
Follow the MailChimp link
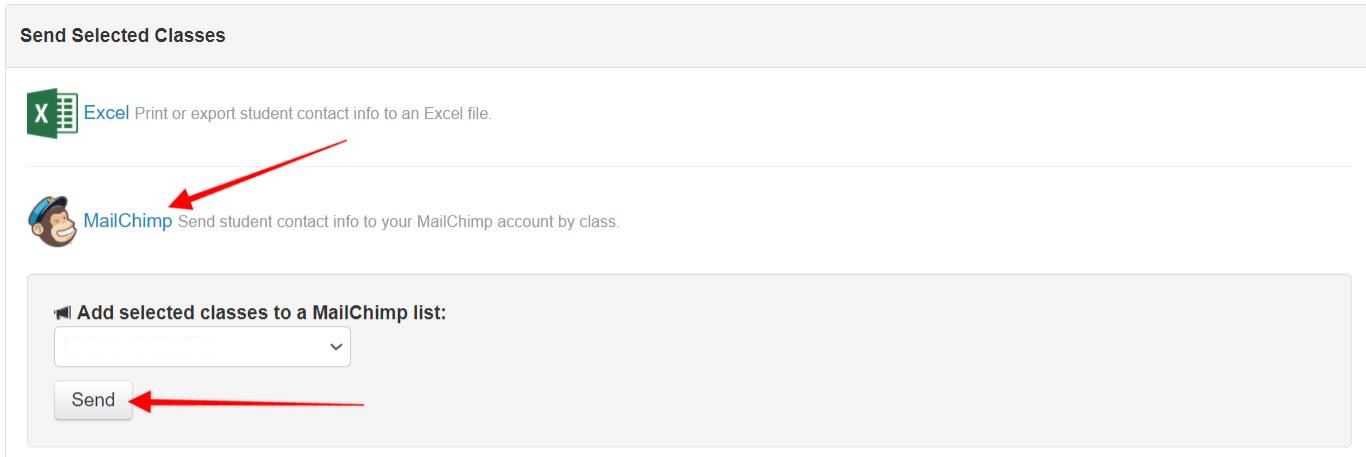[127, 221]
